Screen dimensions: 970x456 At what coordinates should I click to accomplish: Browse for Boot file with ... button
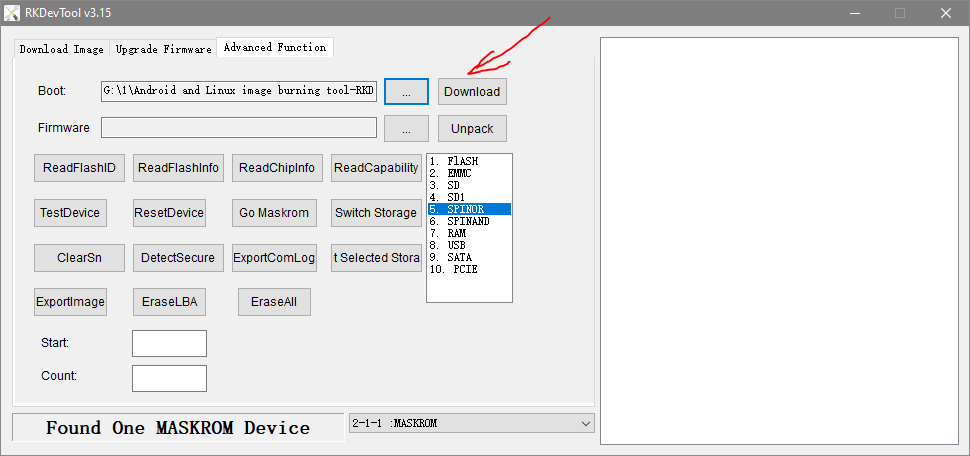pos(406,92)
